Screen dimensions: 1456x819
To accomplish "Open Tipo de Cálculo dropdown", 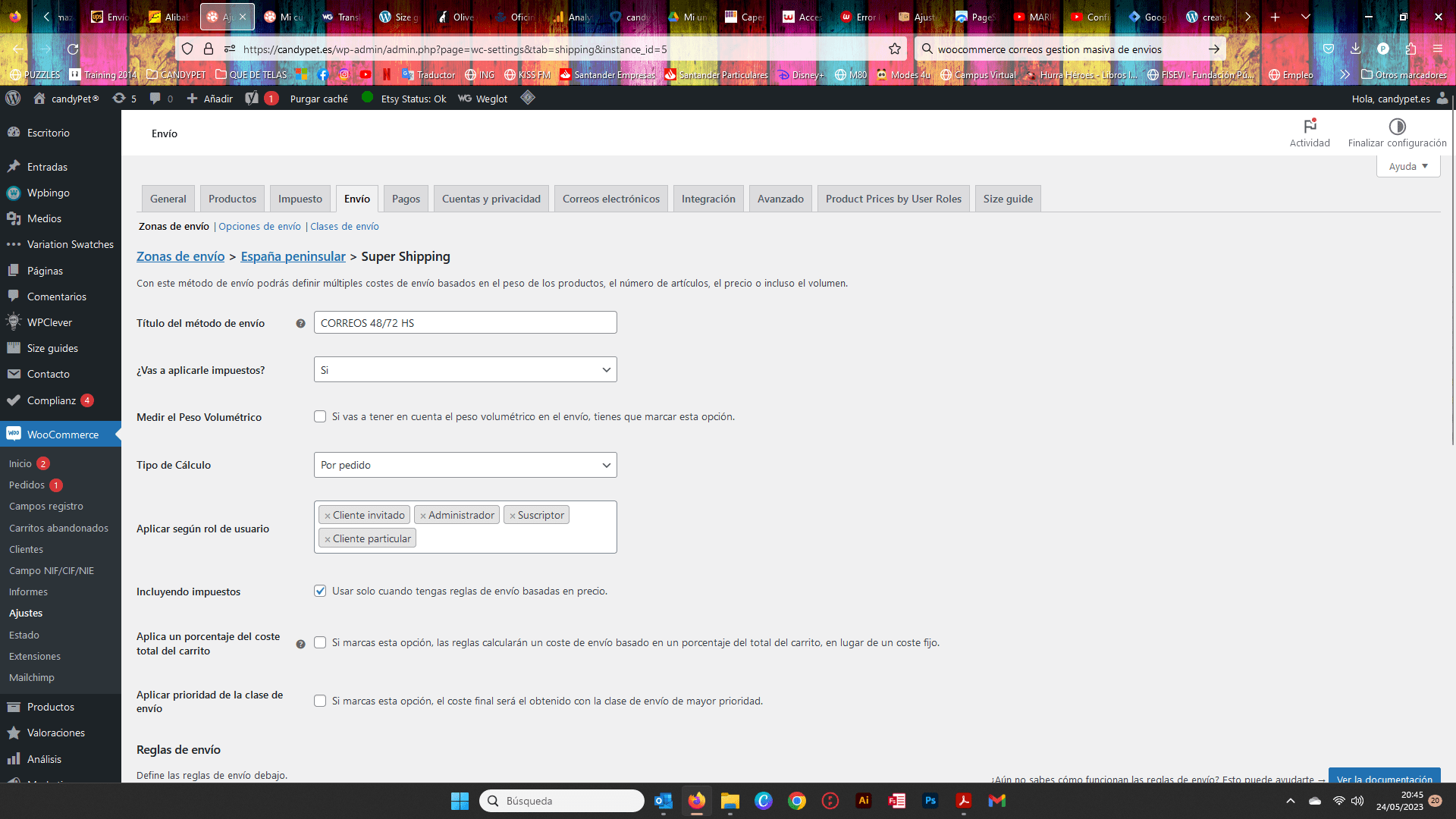I will [x=465, y=465].
